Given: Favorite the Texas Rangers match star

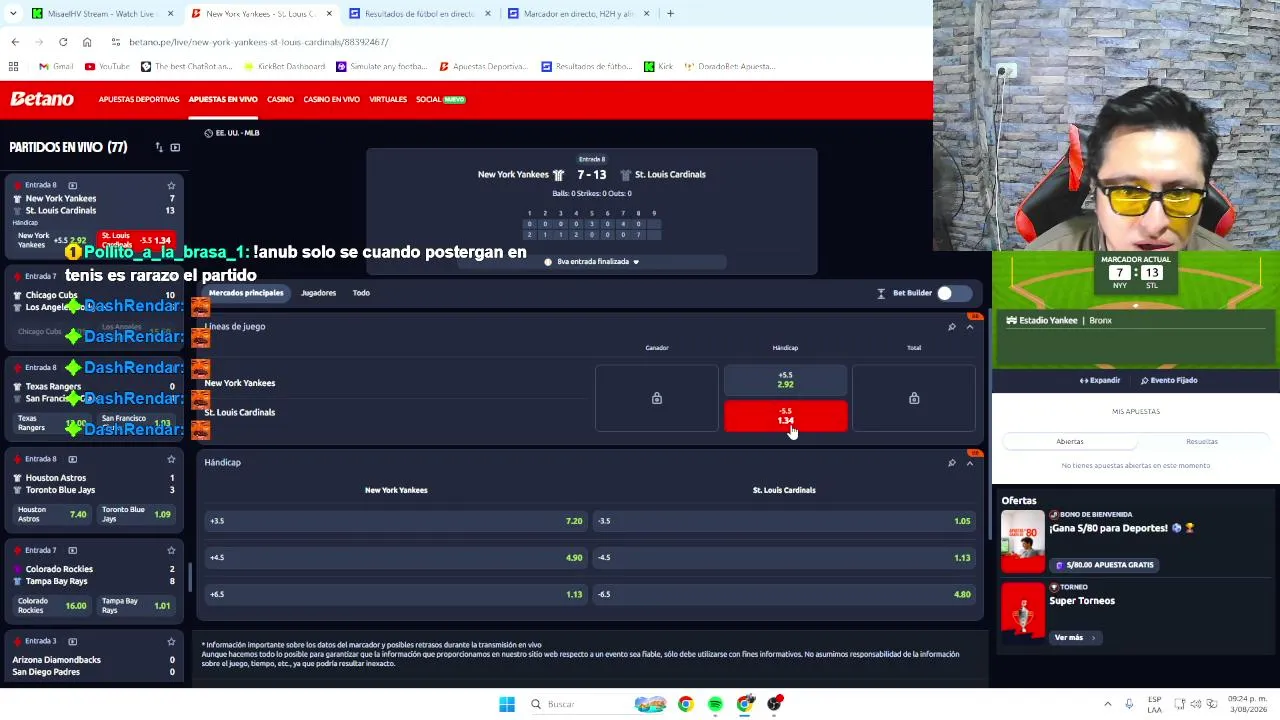Looking at the screenshot, I should pos(171,368).
